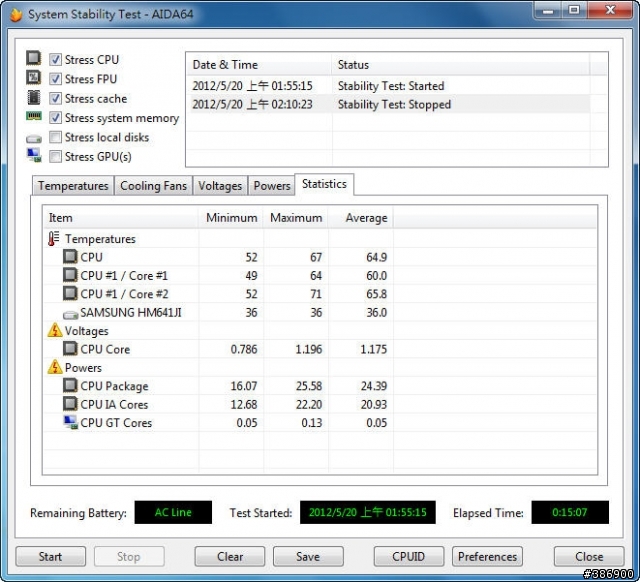Switch to the Voltages tab
The width and height of the screenshot is (640, 582).
click(x=220, y=186)
